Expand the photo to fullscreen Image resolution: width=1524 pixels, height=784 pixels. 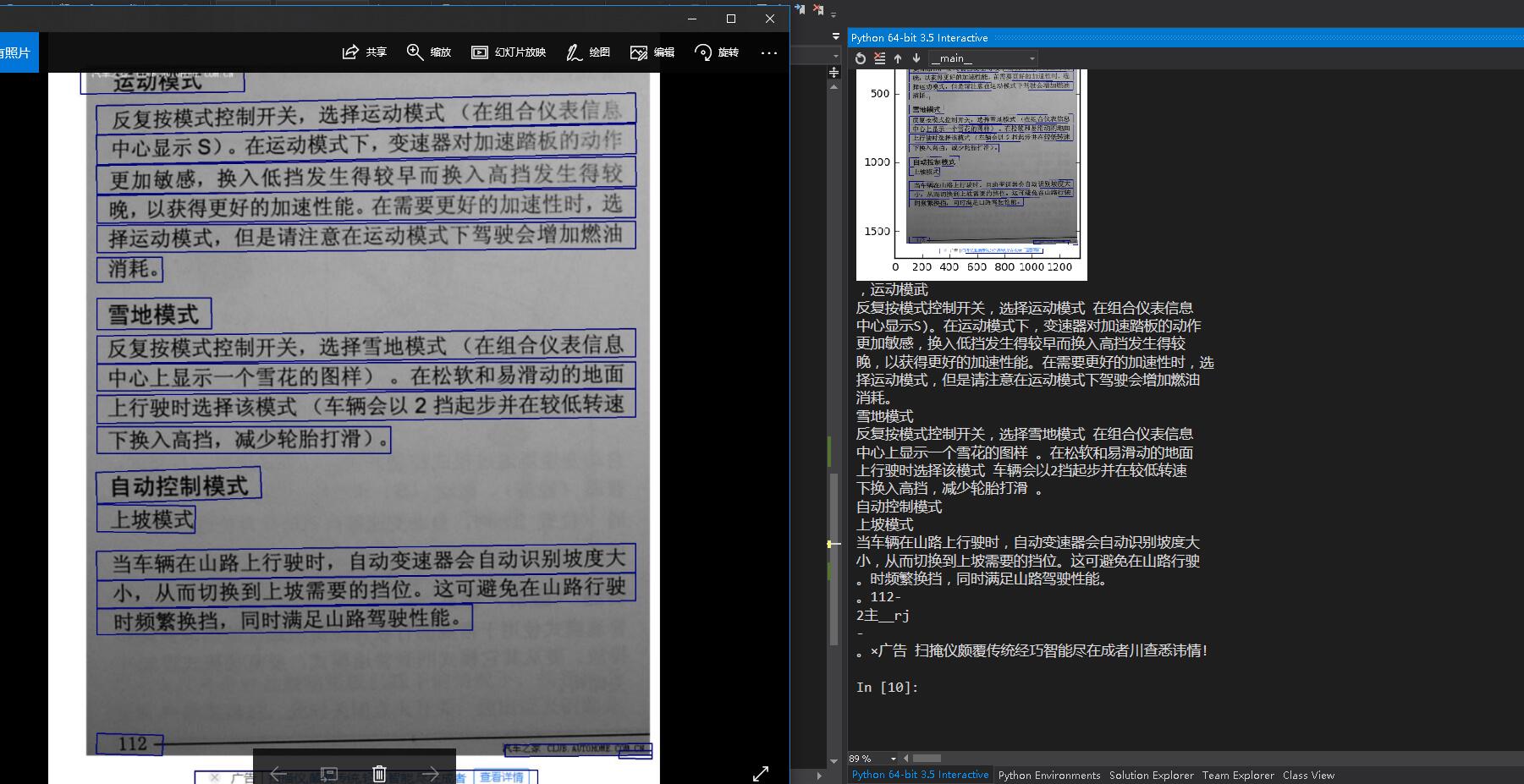coord(761,773)
